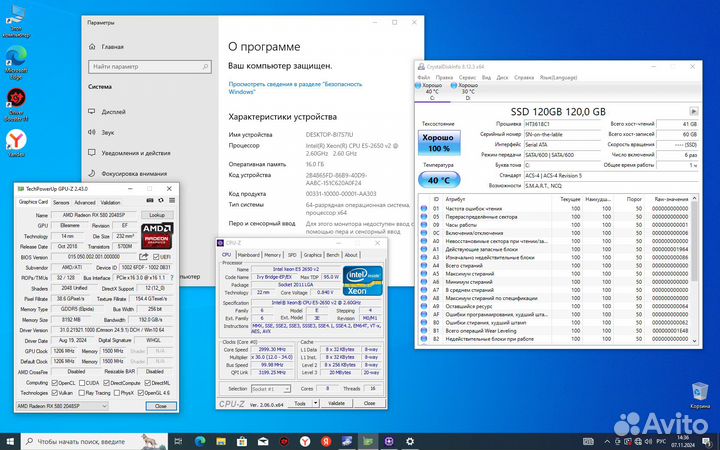Expand the CPU-Z Tools dropdown arrow

tap(315, 403)
